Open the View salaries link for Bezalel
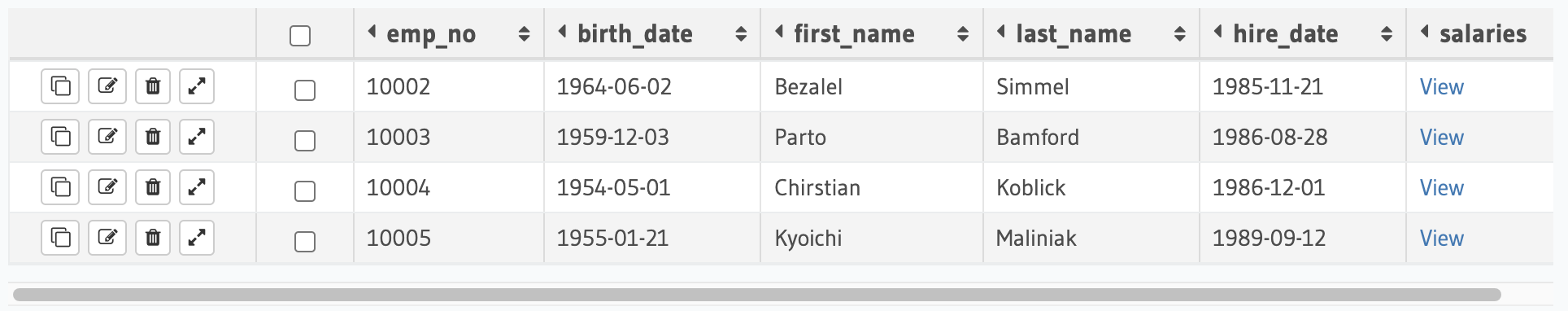The width and height of the screenshot is (1568, 311). pyautogui.click(x=1441, y=87)
